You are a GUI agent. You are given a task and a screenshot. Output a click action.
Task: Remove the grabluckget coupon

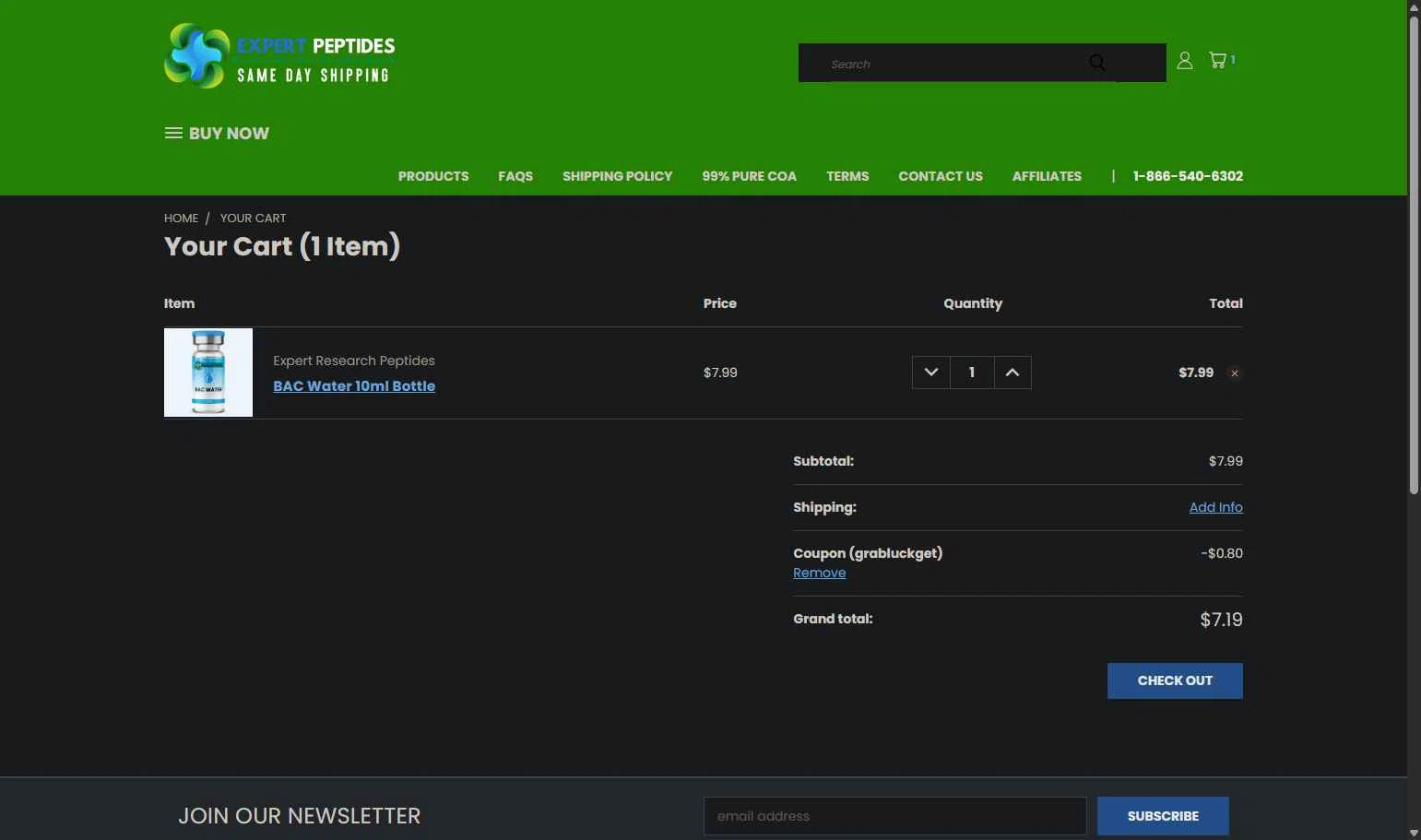(819, 573)
